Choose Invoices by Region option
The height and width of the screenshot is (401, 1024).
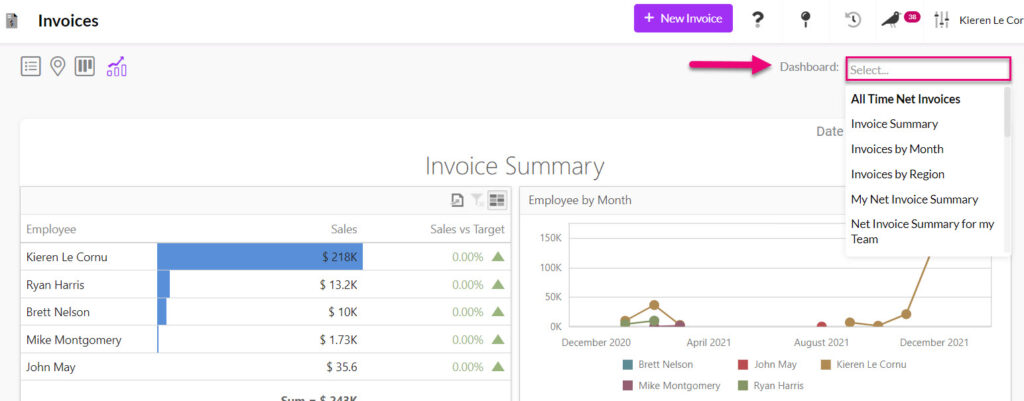pos(897,174)
